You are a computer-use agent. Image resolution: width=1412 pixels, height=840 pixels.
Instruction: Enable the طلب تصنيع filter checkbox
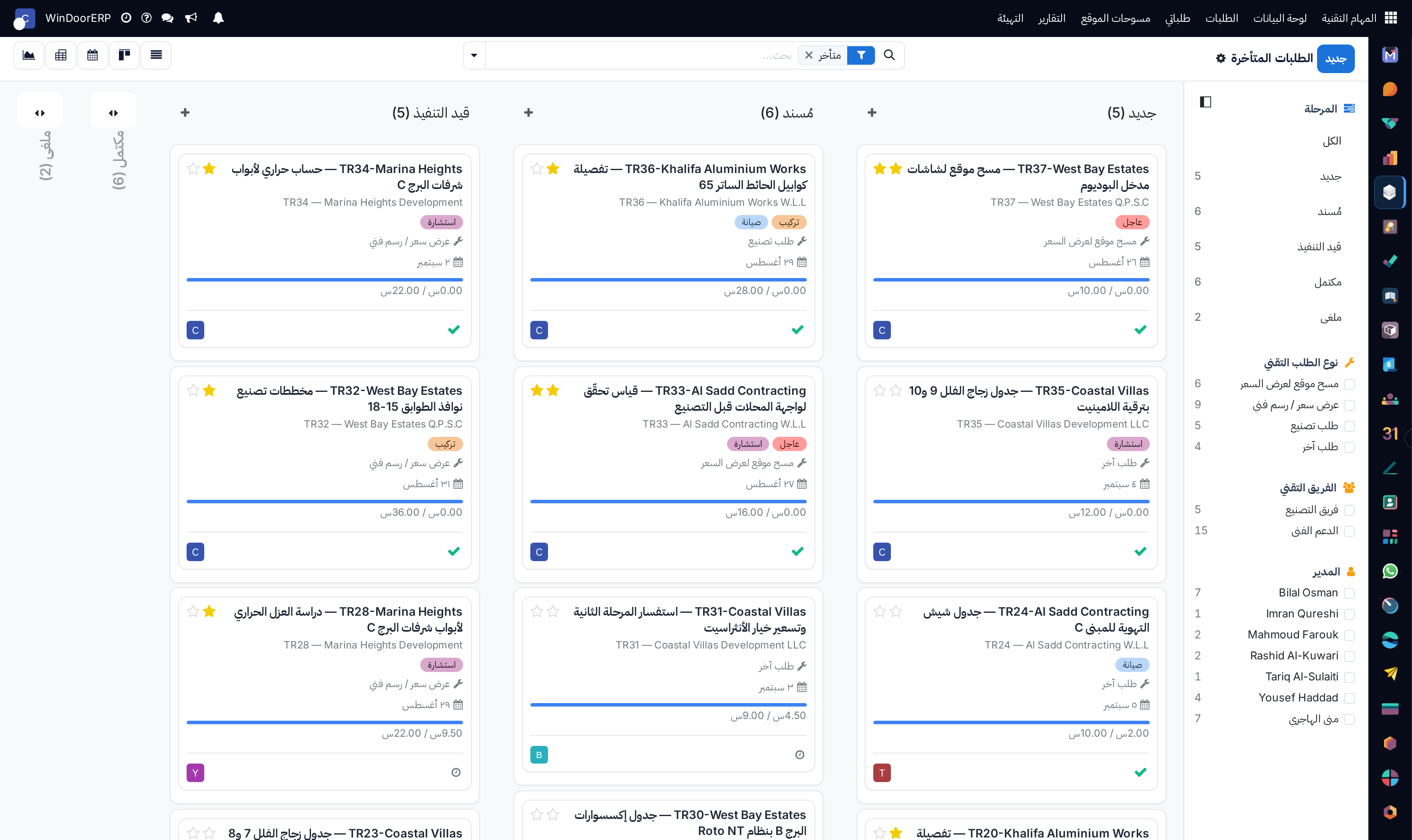1349,426
